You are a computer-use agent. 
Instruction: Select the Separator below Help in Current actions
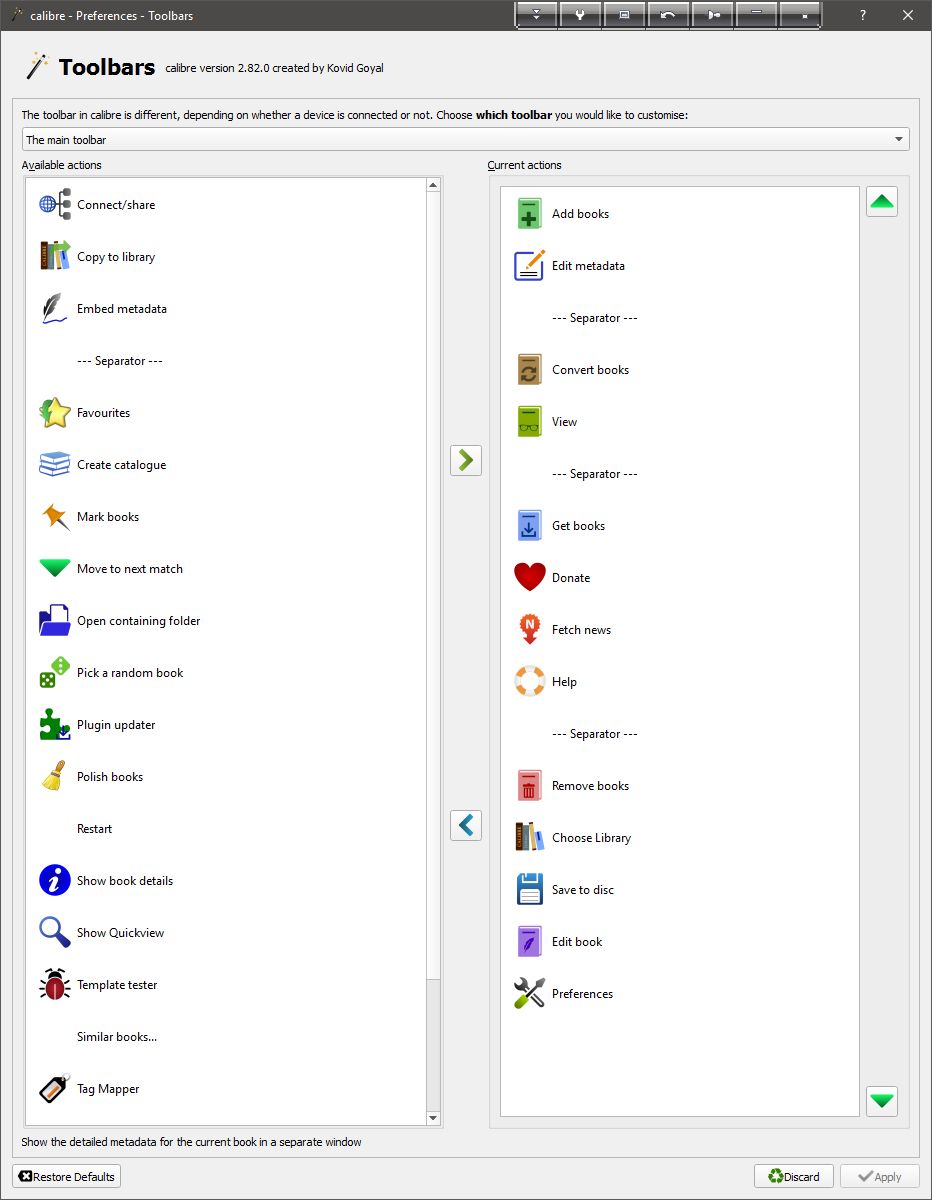(595, 734)
